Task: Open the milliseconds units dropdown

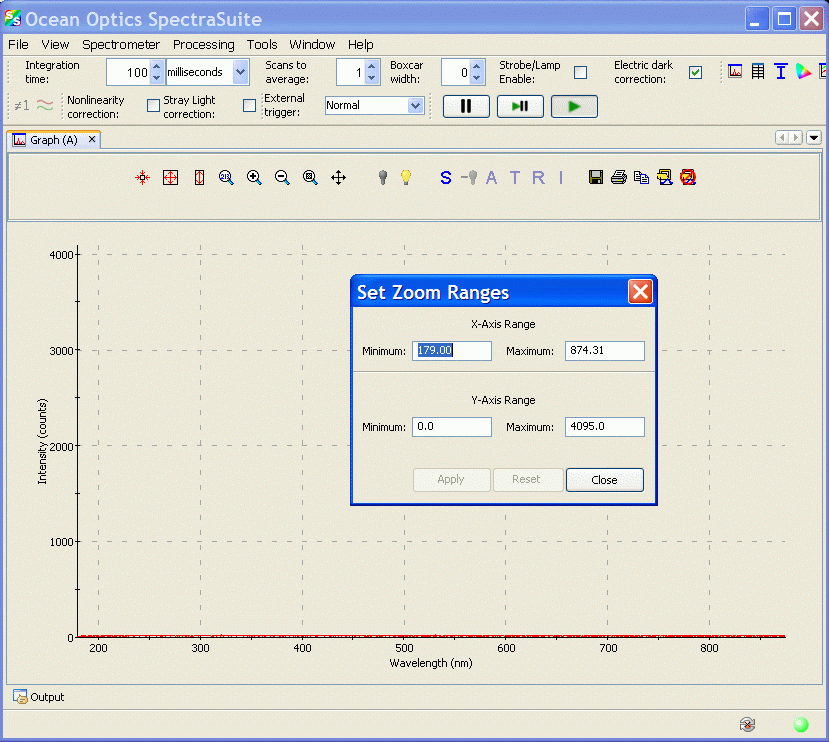Action: (241, 72)
